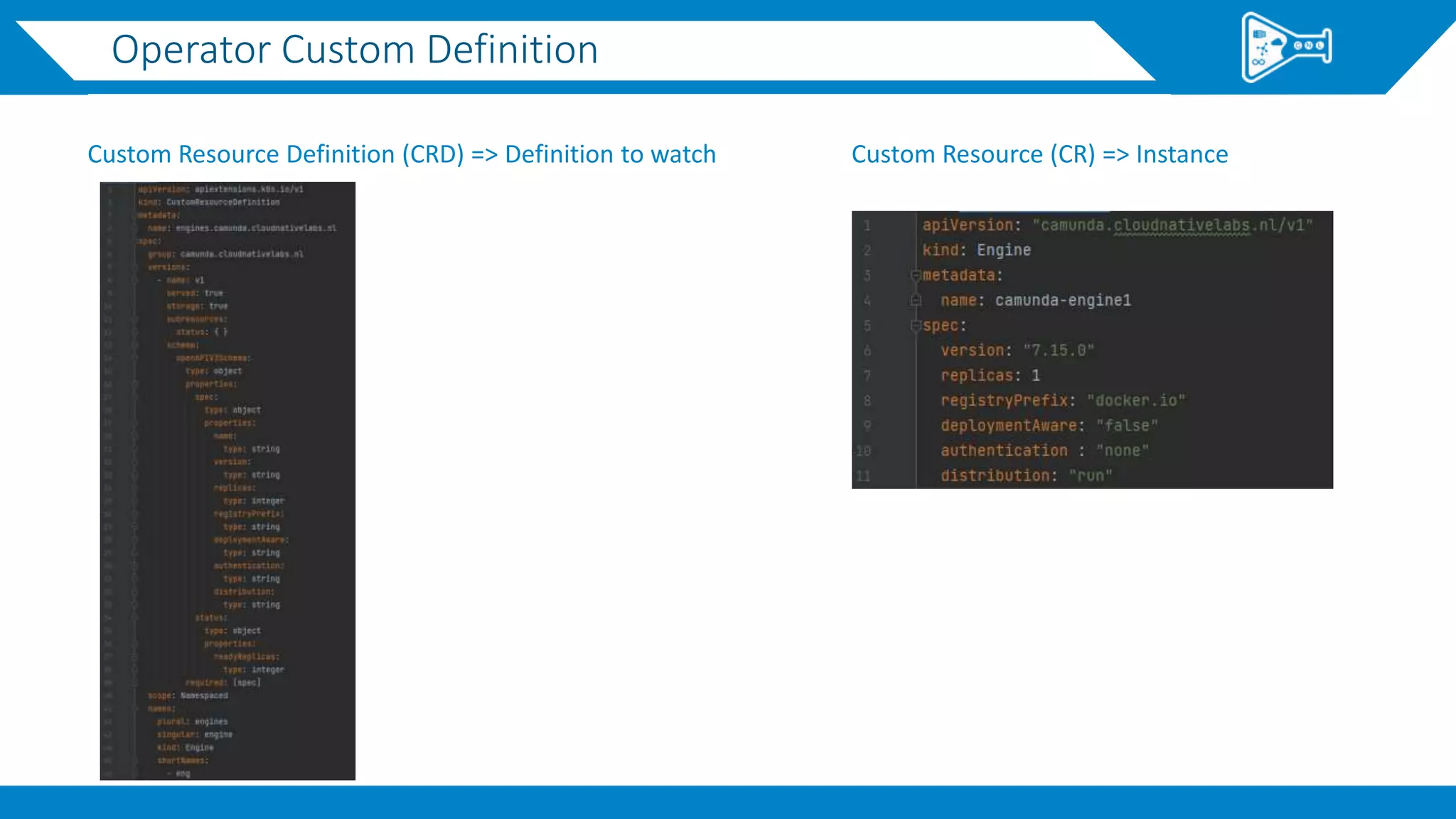Click line number 11 in CR gutter

pos(863,476)
